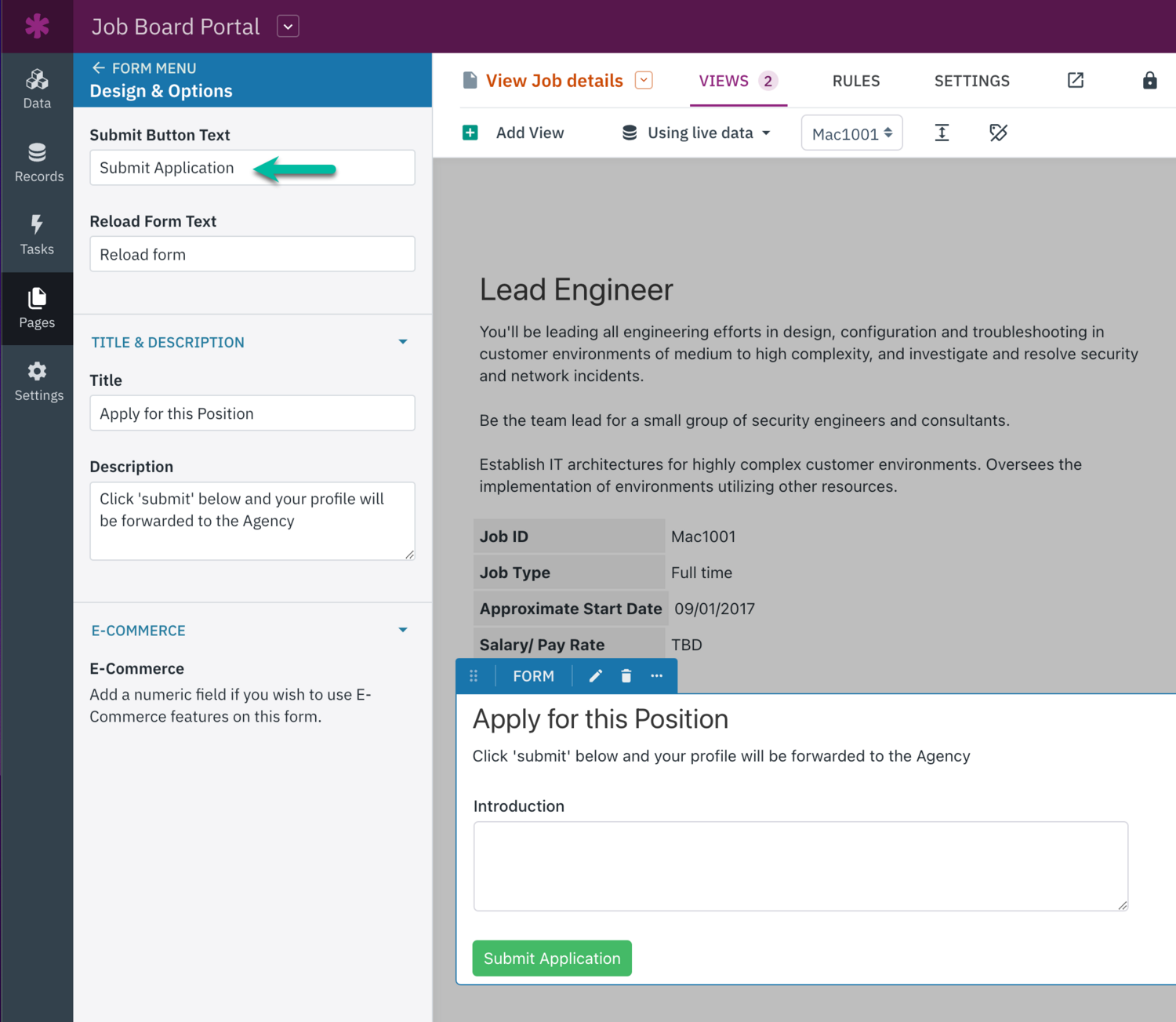Expand the View Job details page dropdown
The height and width of the screenshot is (1022, 1176).
(x=643, y=80)
